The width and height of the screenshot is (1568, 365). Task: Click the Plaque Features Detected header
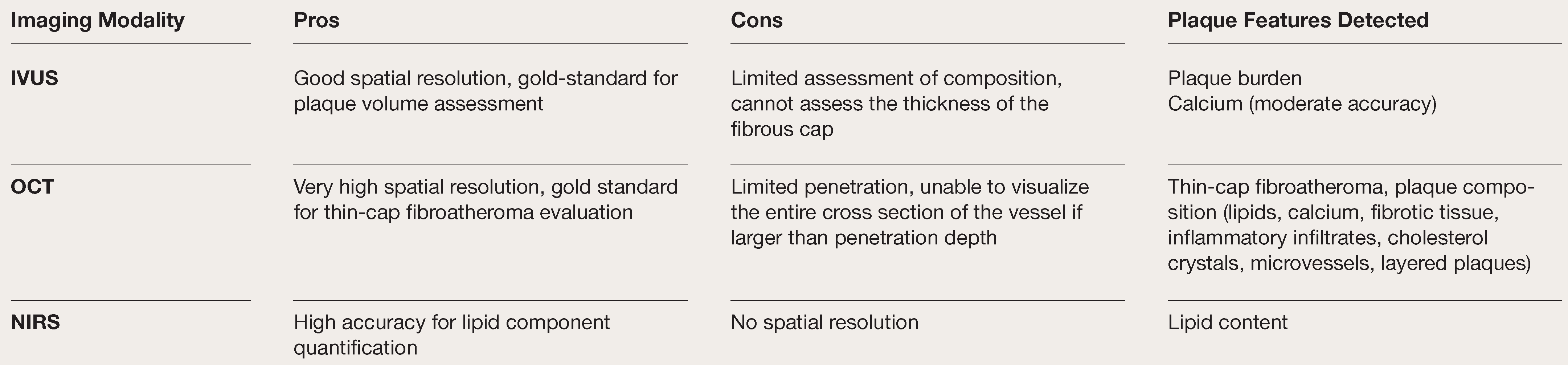click(1298, 21)
